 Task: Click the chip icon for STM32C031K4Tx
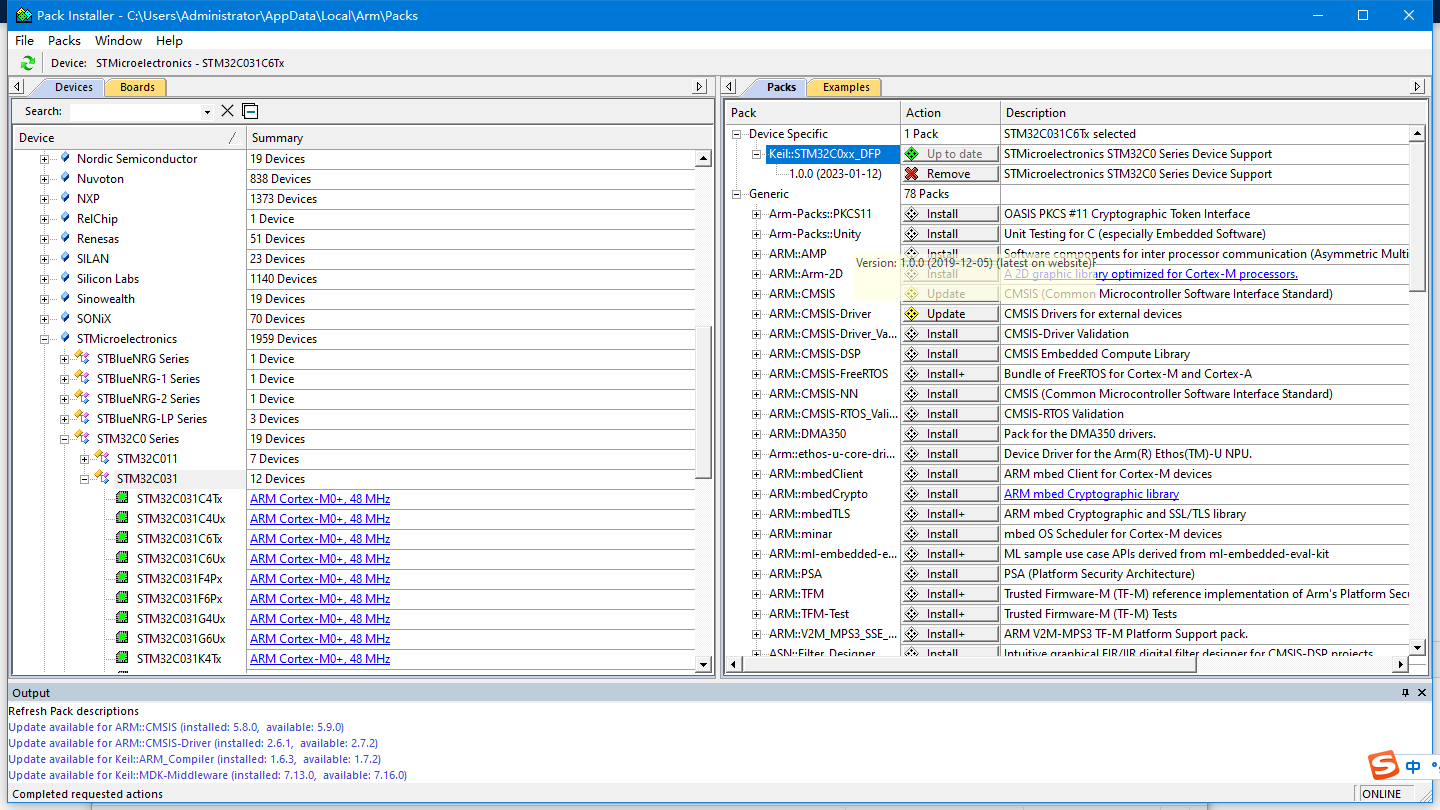[x=122, y=658]
